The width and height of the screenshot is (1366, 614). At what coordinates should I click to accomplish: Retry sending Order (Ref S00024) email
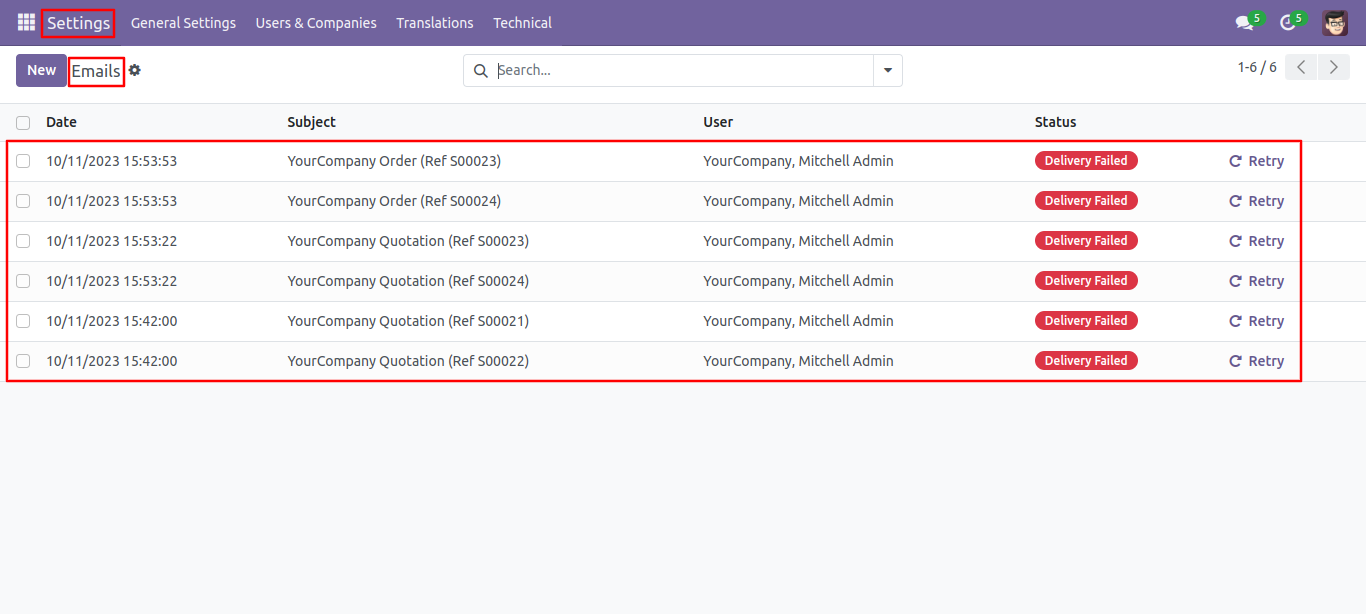coord(1256,201)
